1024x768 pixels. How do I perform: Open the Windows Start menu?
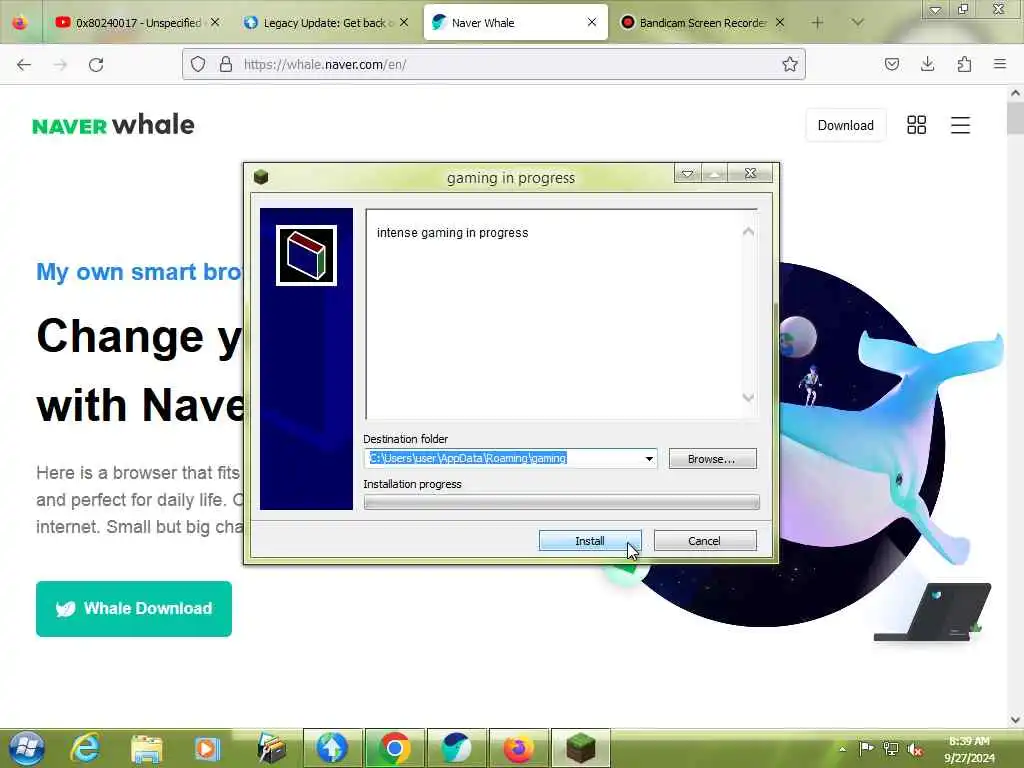[x=26, y=748]
